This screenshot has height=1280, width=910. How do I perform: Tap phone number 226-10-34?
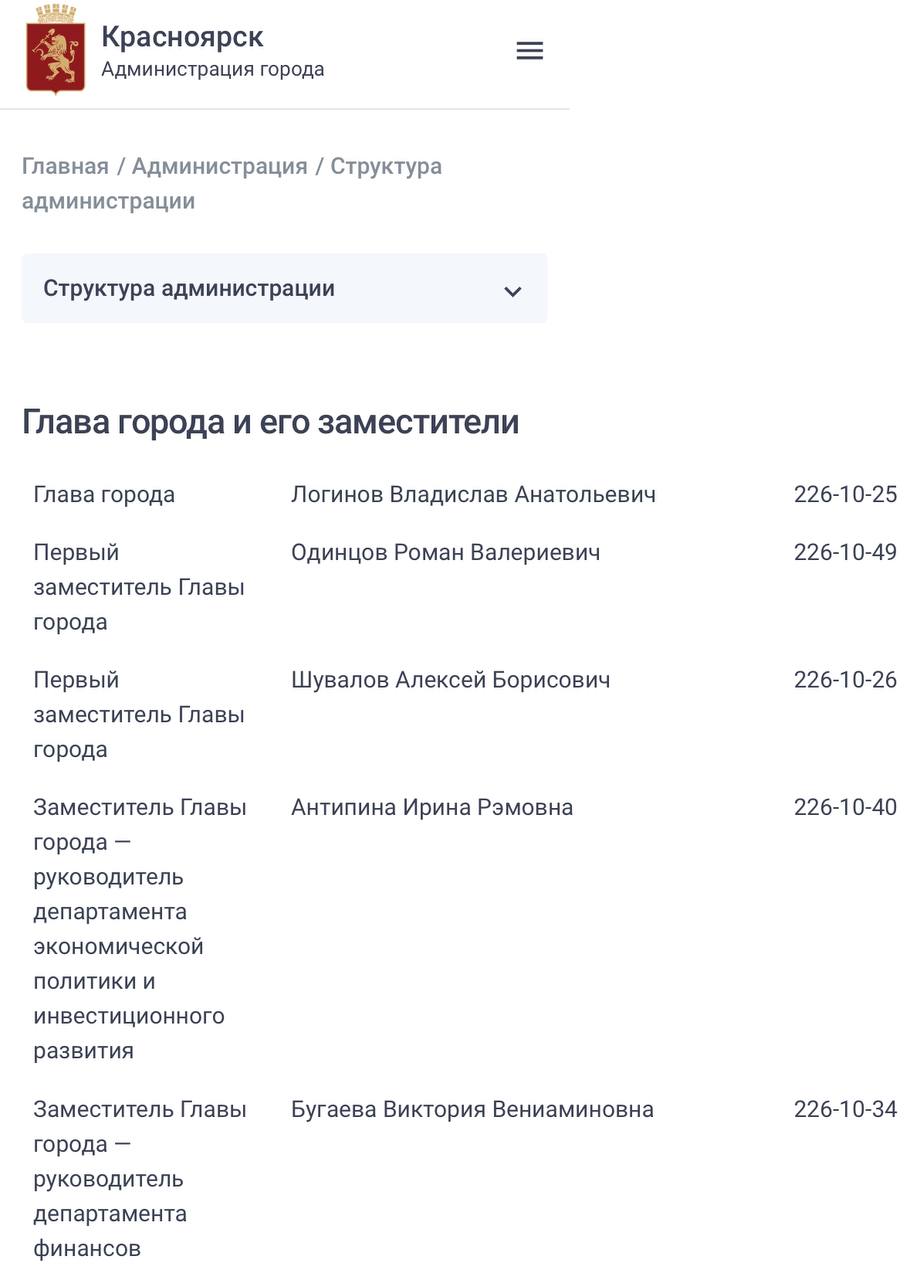(x=845, y=1109)
